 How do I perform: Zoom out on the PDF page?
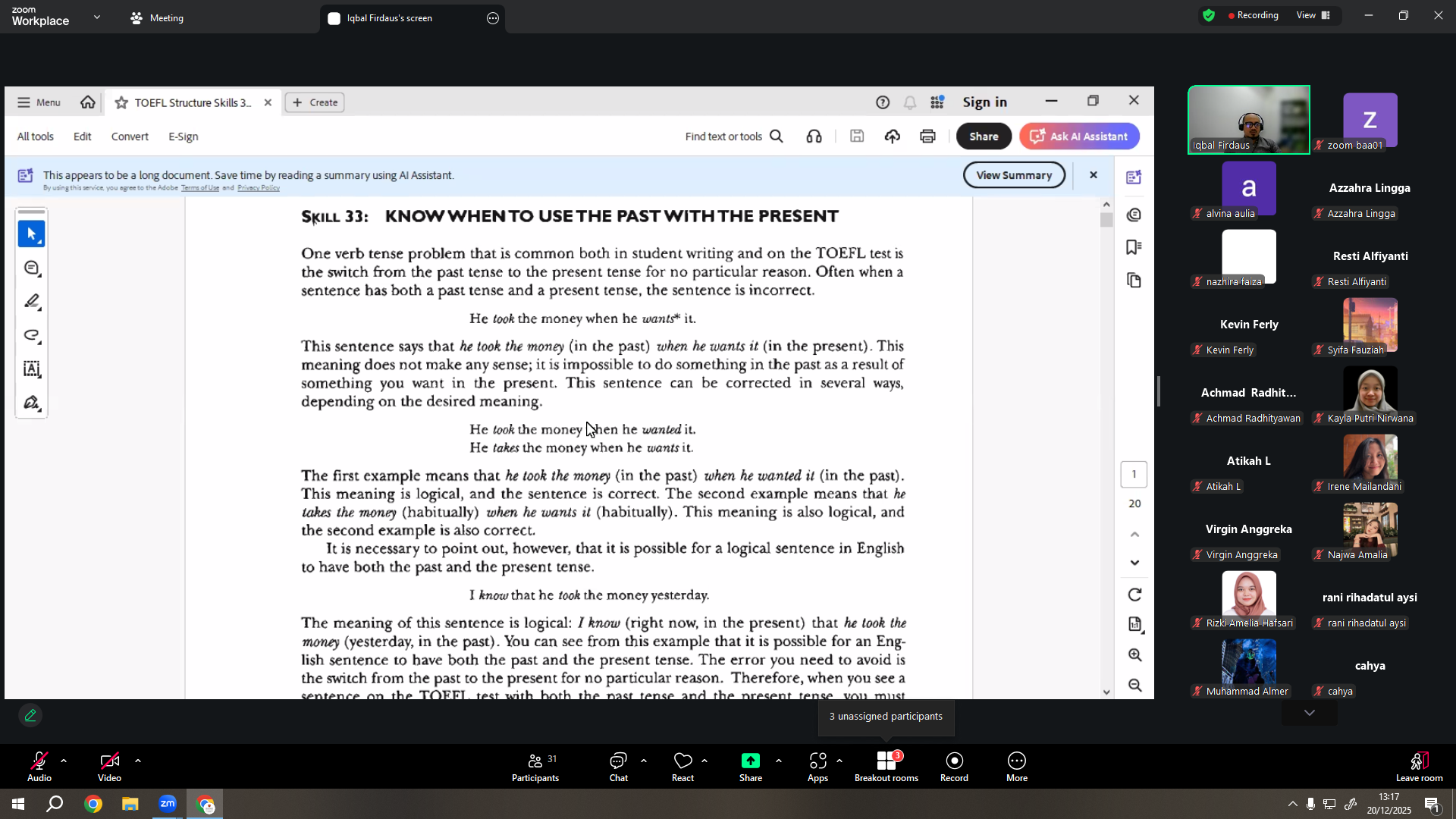click(1134, 686)
